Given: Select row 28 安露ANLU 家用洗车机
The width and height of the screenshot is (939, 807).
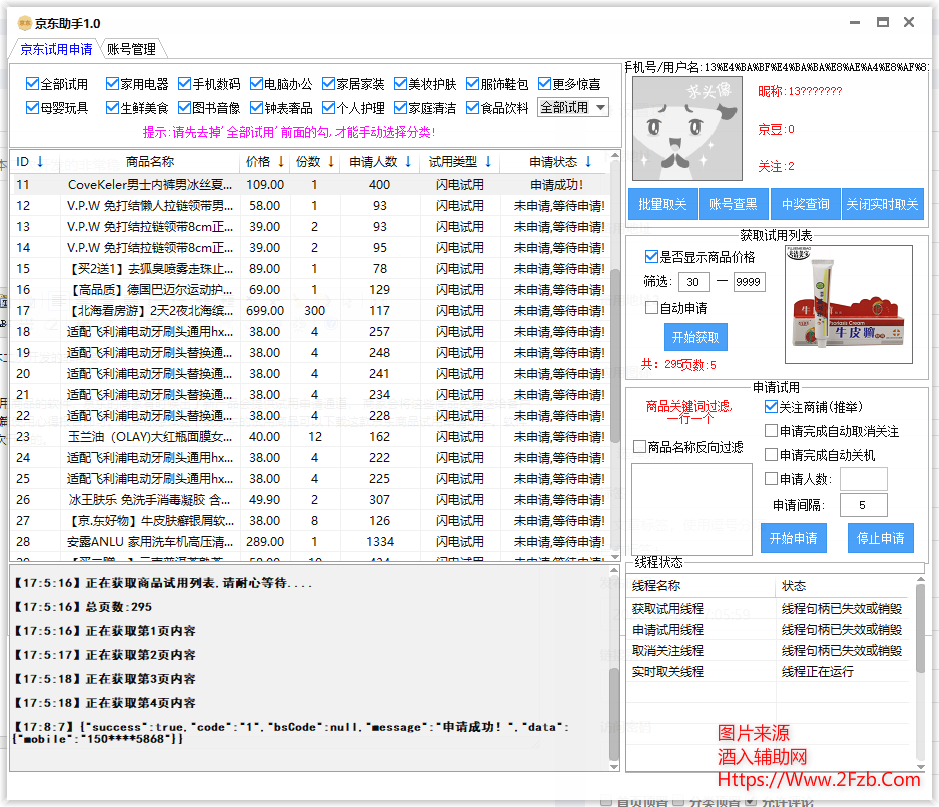Looking at the screenshot, I should [310, 542].
